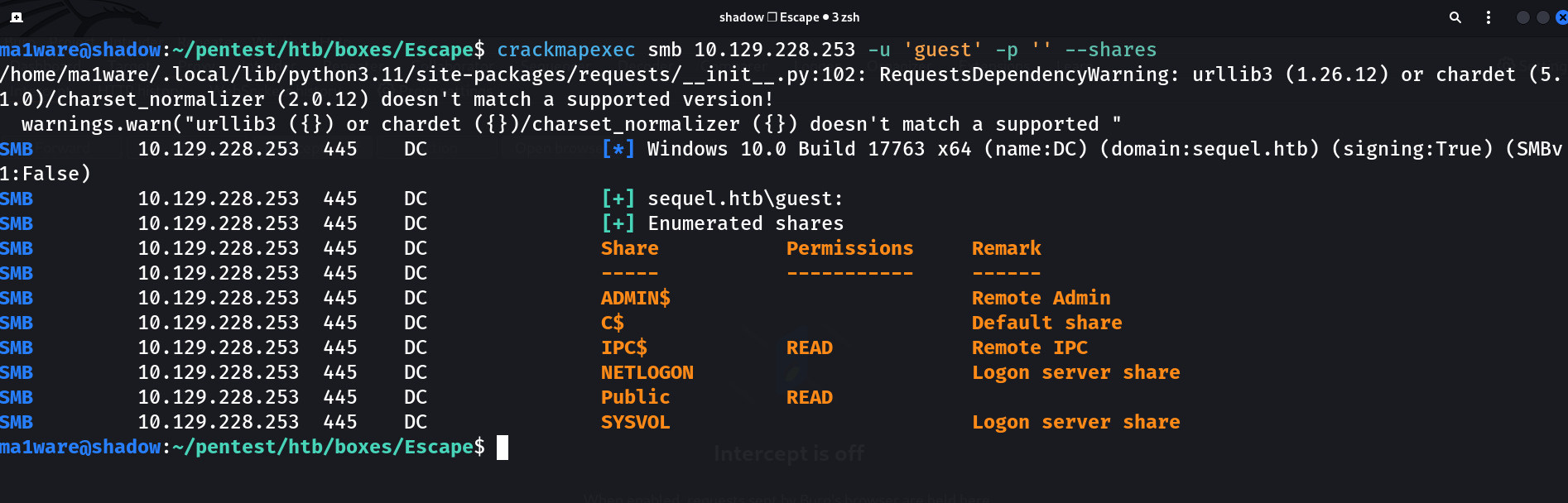Click the gray minimize window circle
This screenshot has height=503, width=1568.
pyautogui.click(x=1522, y=17)
